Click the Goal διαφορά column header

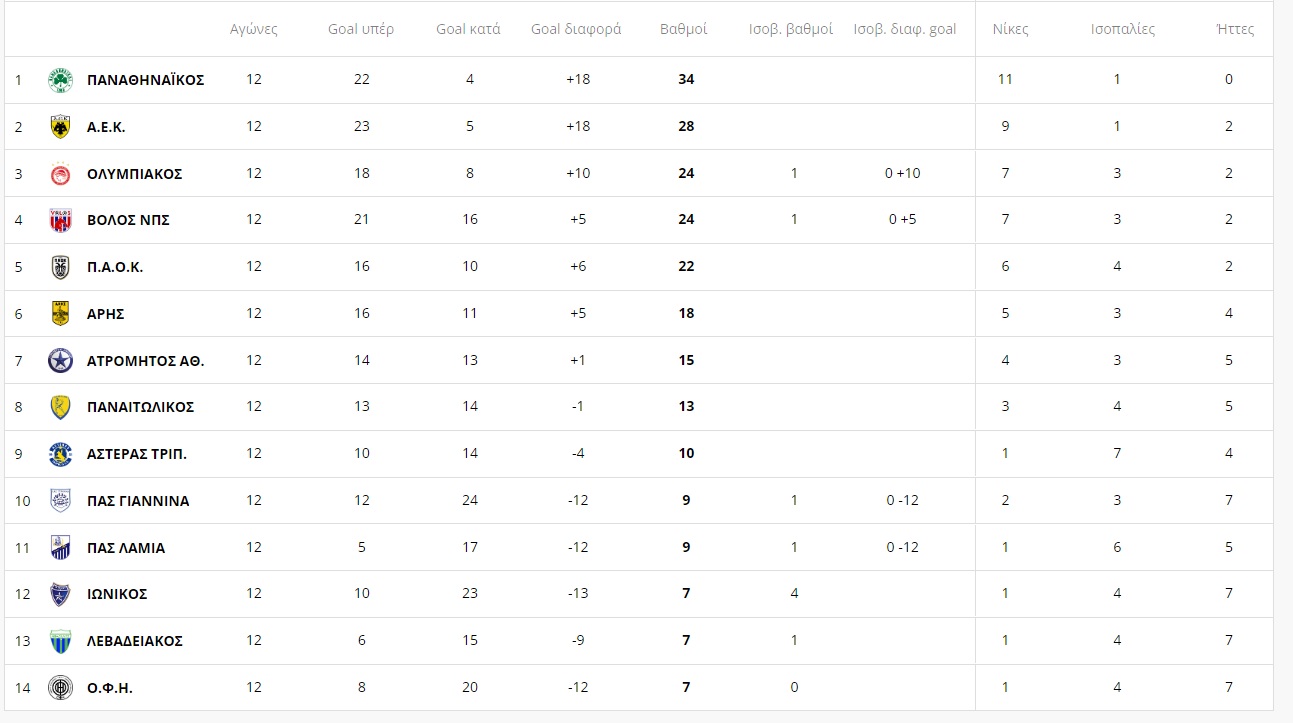pos(576,29)
